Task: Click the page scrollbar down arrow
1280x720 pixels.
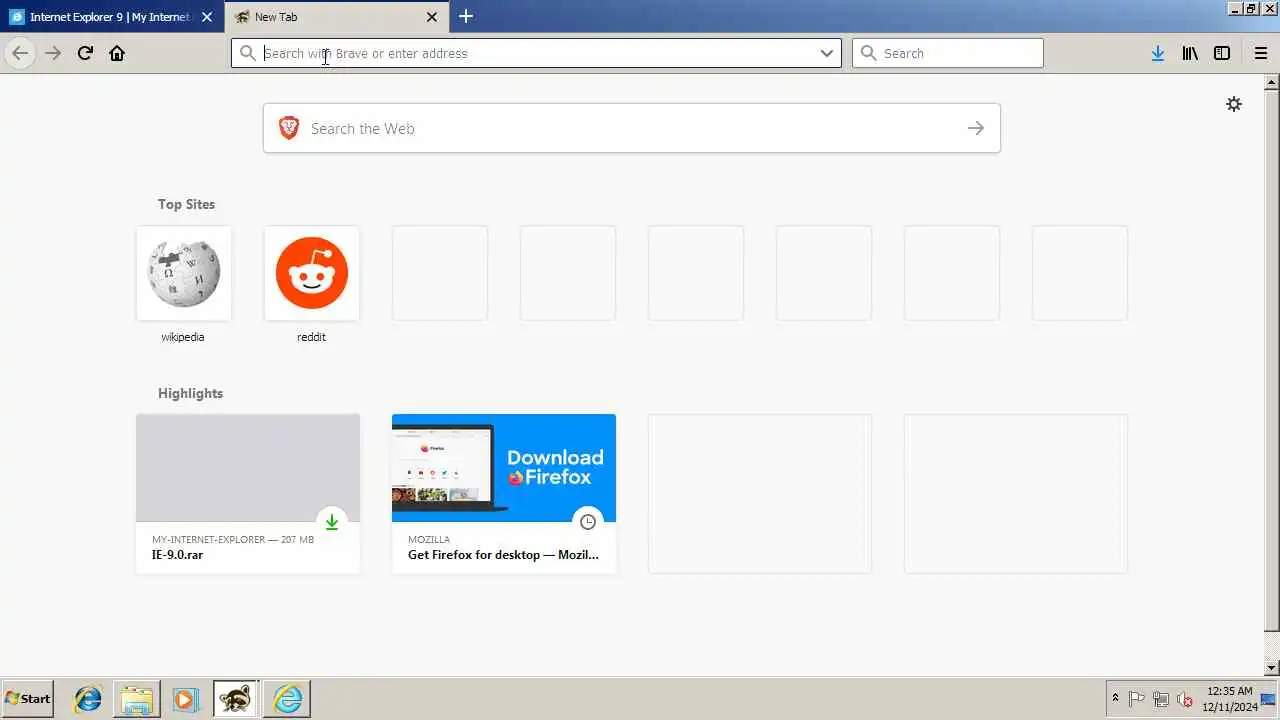Action: pos(1271,668)
